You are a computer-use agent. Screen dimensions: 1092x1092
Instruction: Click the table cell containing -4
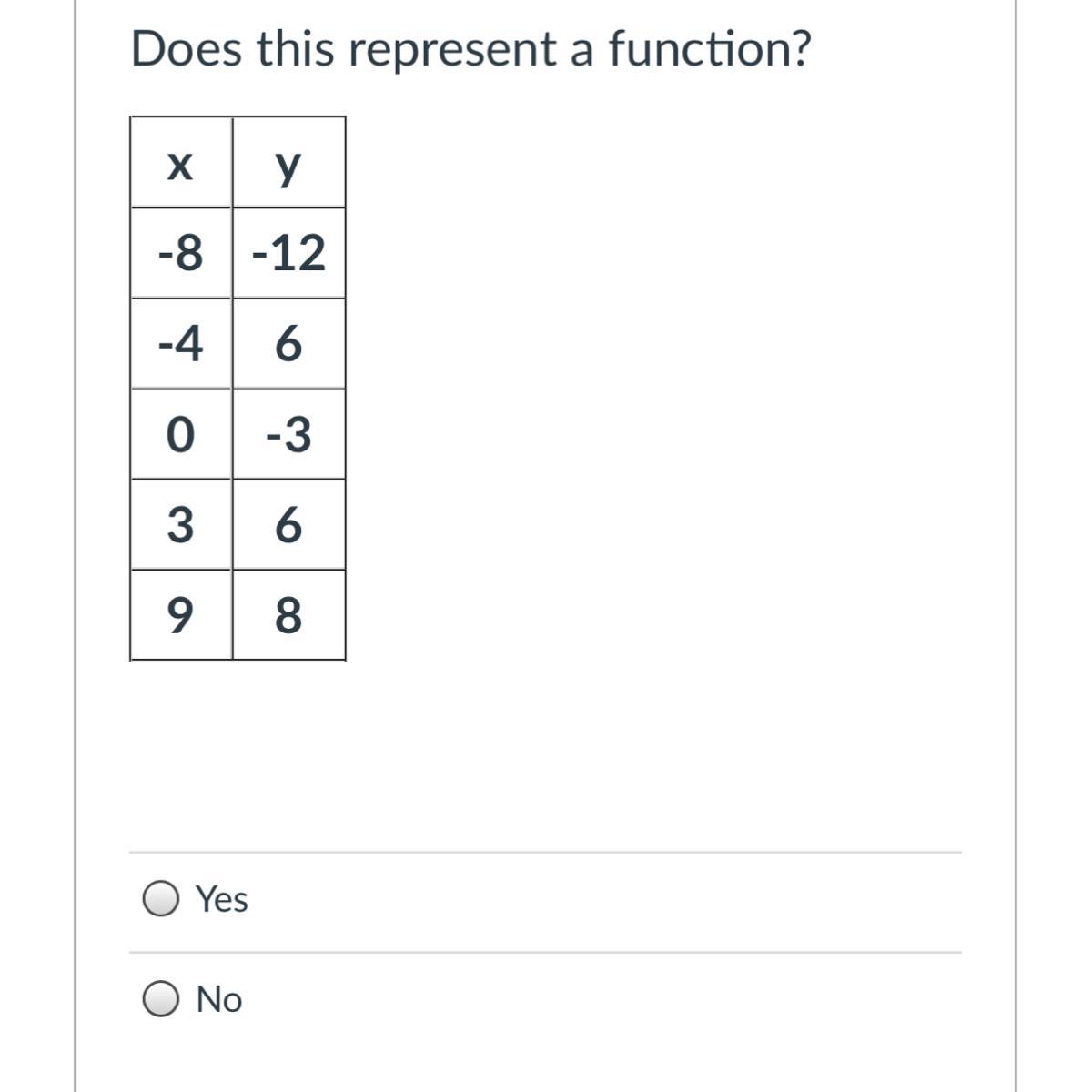[x=181, y=344]
